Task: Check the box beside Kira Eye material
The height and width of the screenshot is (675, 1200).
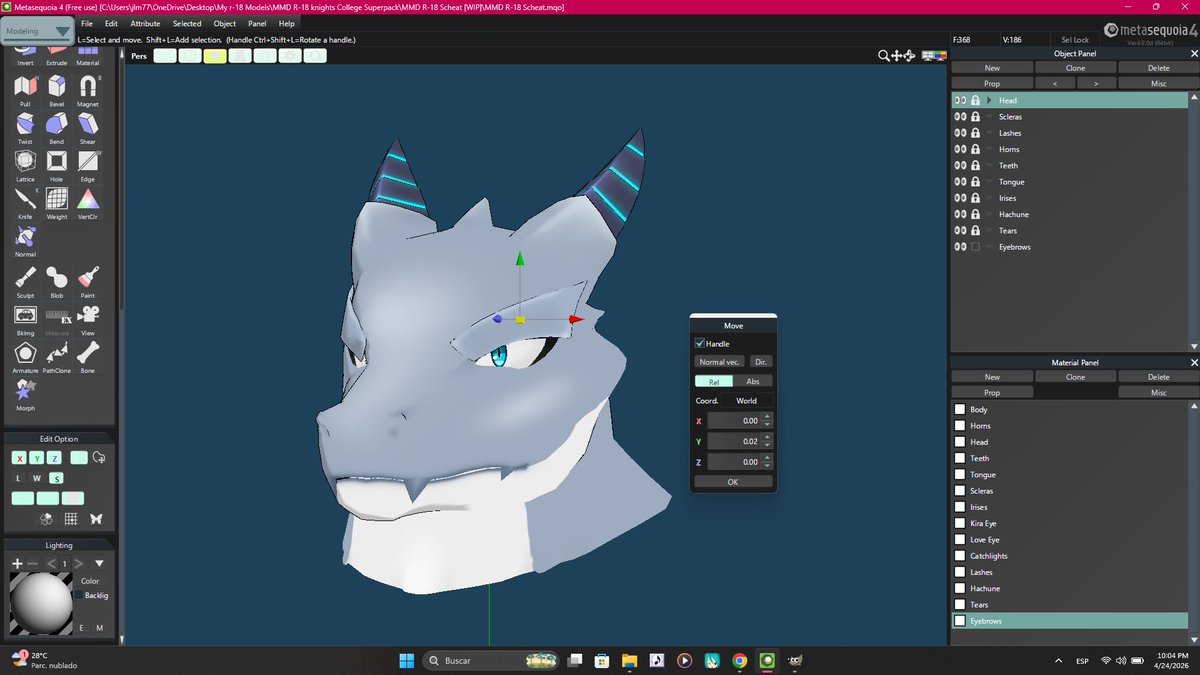Action: click(960, 523)
